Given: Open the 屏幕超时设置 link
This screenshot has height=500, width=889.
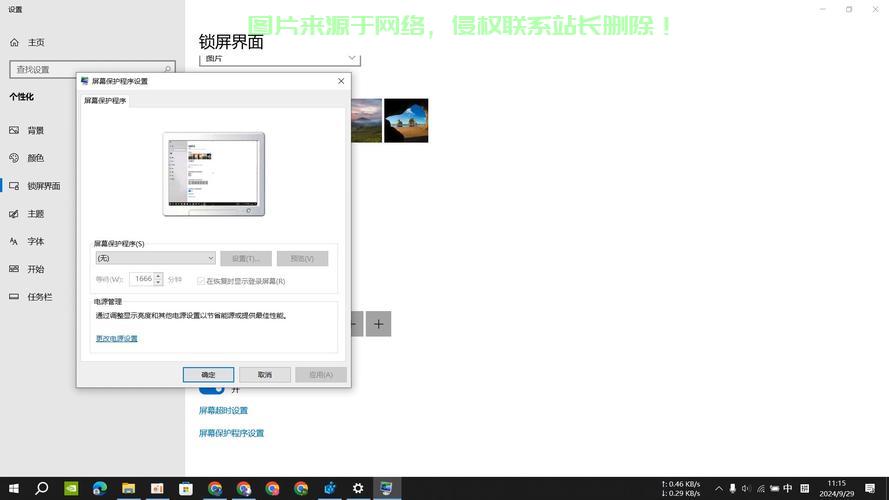Looking at the screenshot, I should point(223,410).
